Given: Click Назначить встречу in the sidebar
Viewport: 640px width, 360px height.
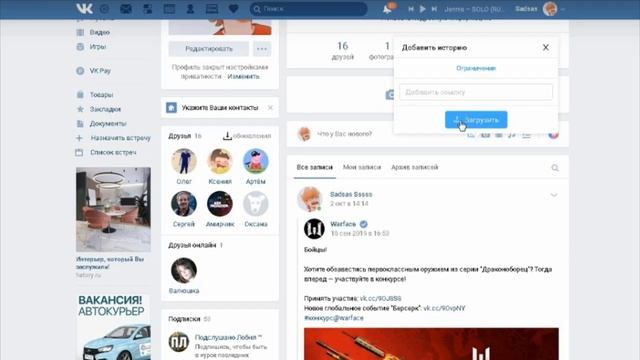Looking at the screenshot, I should [x=120, y=138].
